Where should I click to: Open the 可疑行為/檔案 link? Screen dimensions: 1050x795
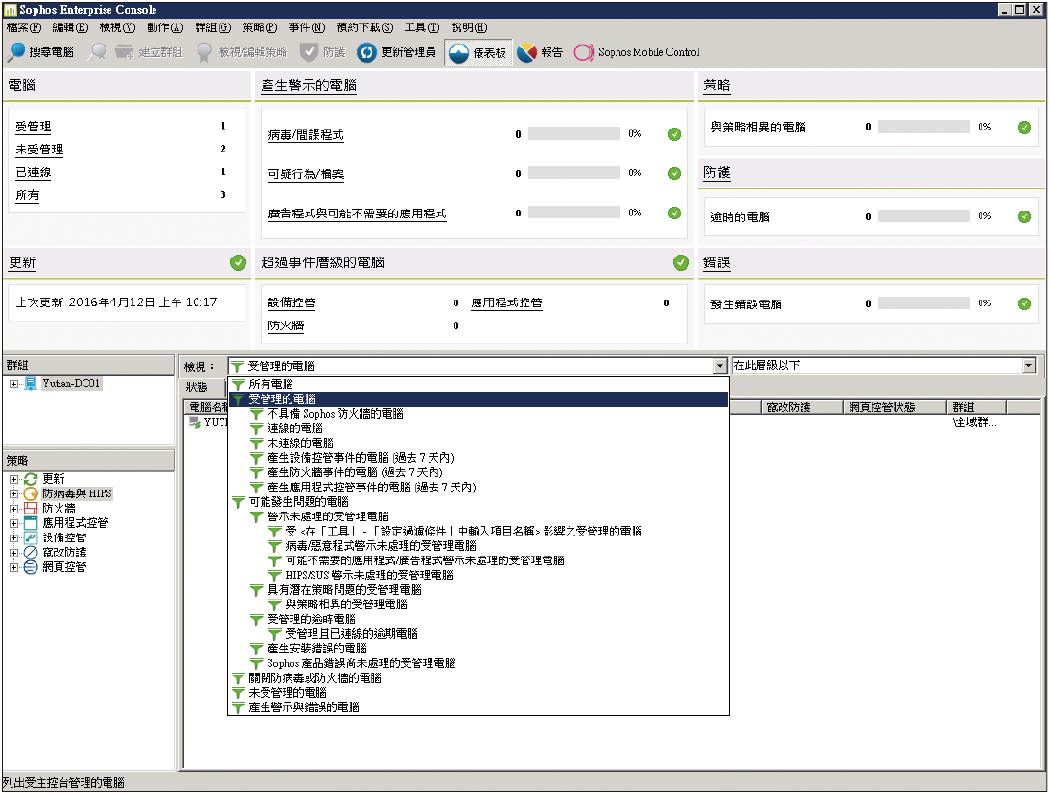pos(305,174)
